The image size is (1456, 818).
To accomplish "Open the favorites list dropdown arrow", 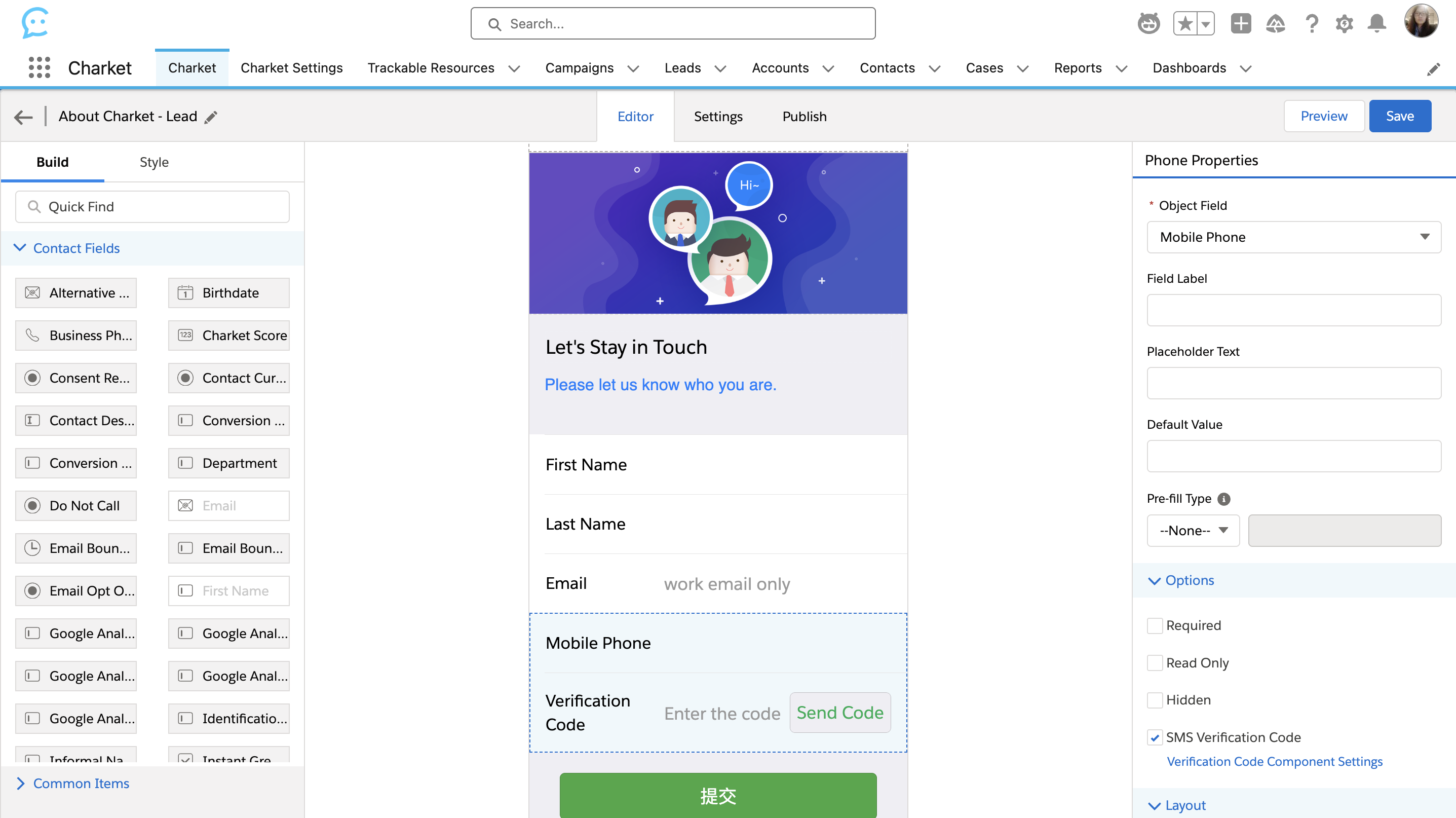I will click(1206, 24).
